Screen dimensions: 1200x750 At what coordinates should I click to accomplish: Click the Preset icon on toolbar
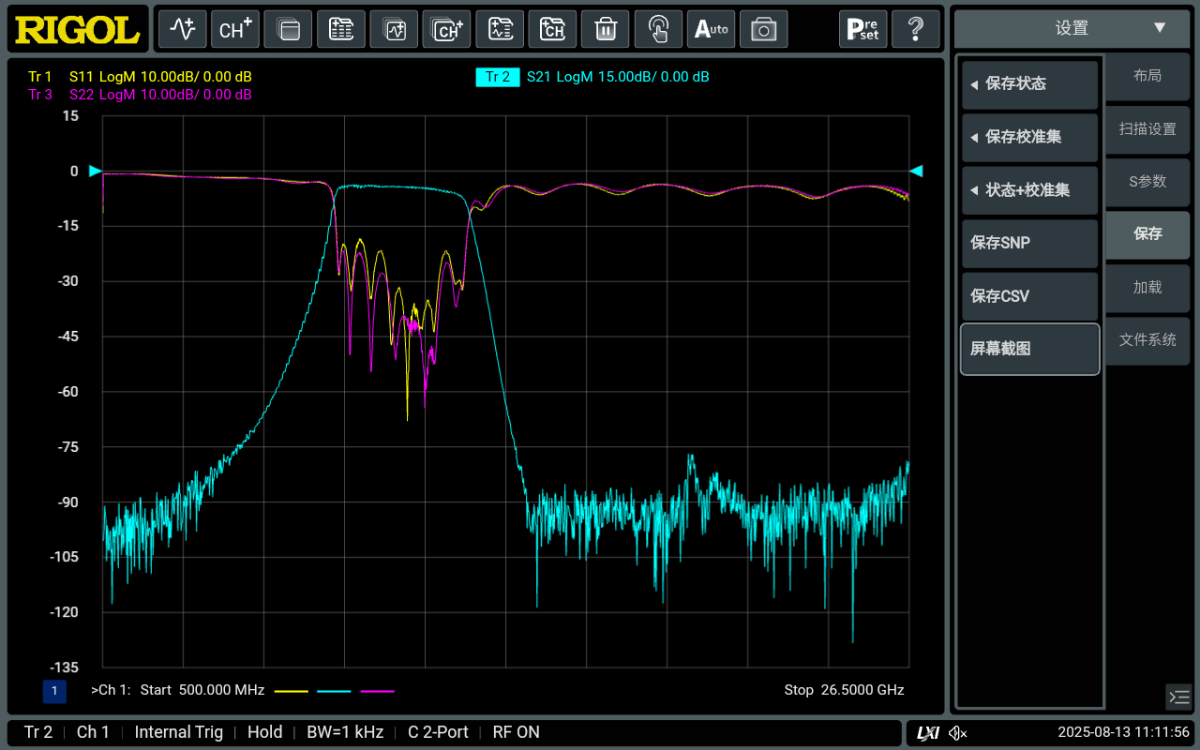(x=862, y=28)
